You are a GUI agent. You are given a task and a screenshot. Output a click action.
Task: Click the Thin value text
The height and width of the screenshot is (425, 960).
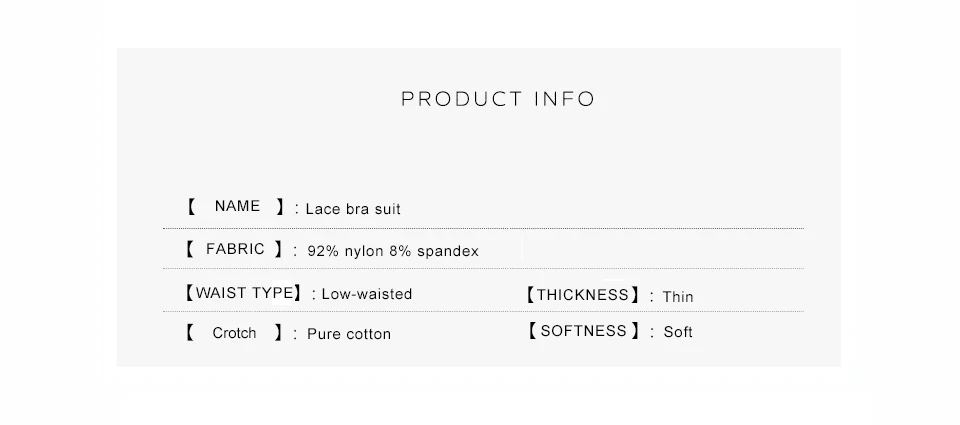click(x=678, y=297)
